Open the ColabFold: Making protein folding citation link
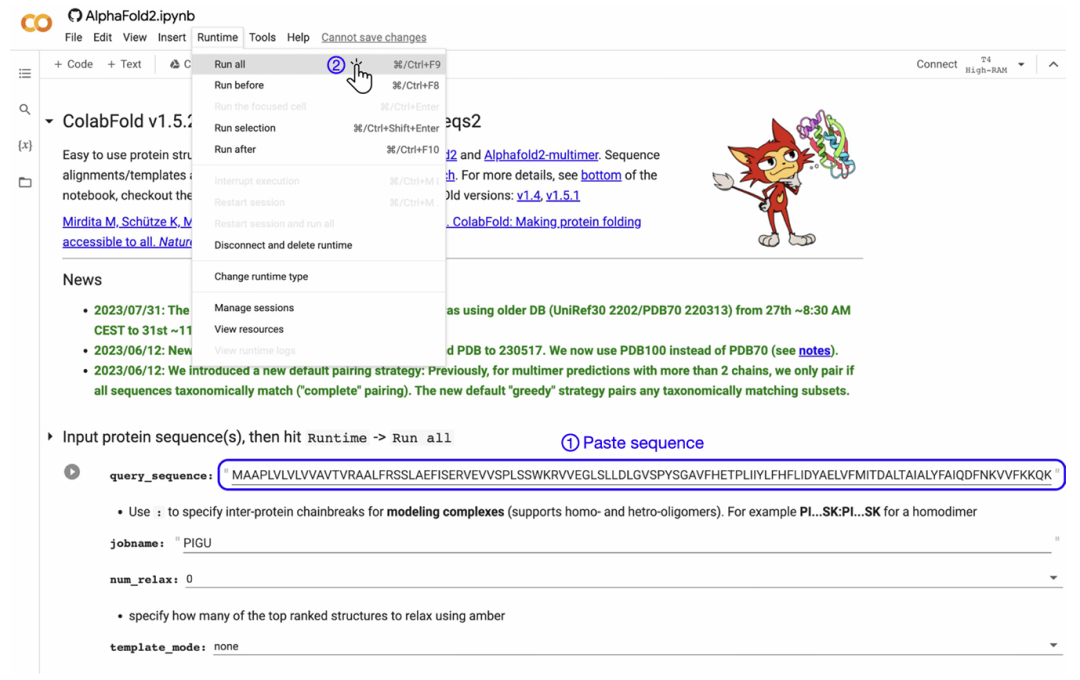 coord(546,222)
